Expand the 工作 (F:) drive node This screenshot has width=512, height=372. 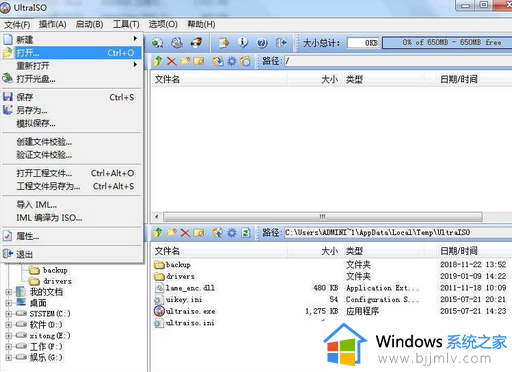click(9, 346)
